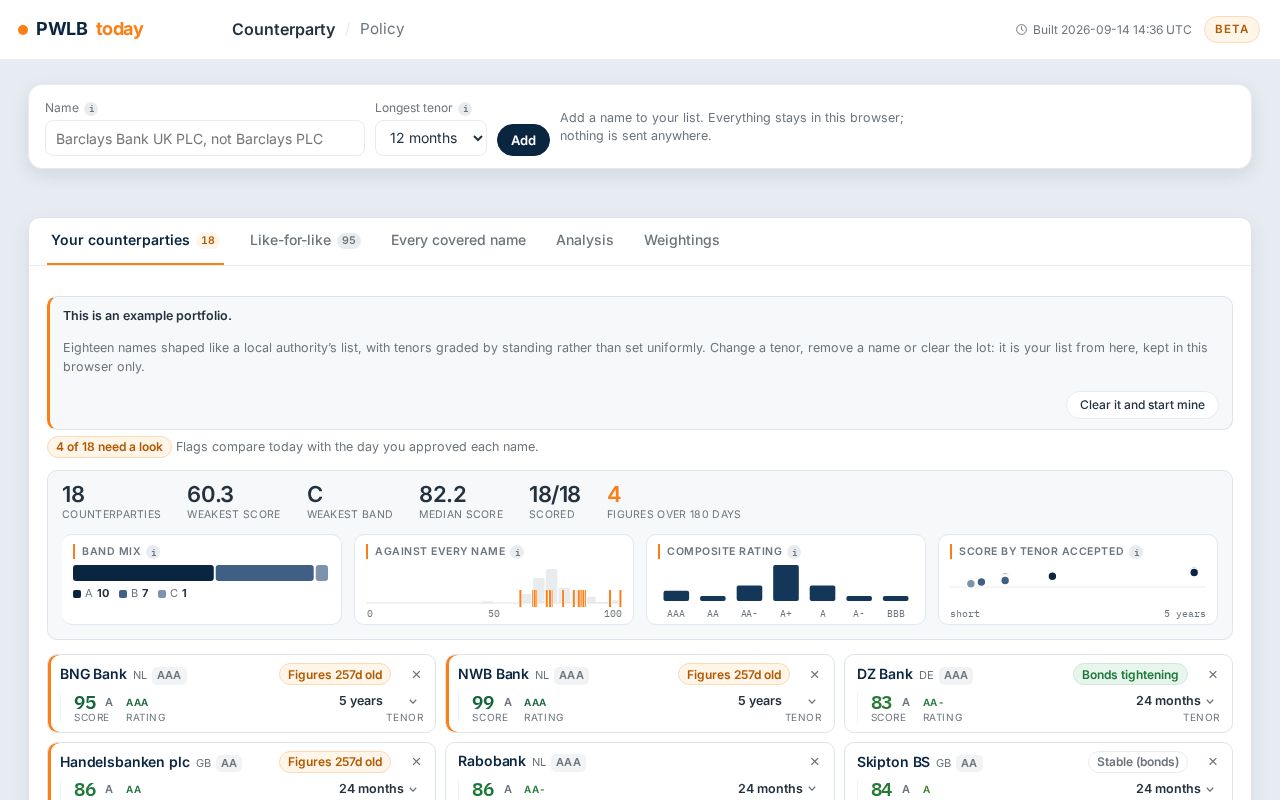Viewport: 1280px width, 800px height.
Task: Click the orange 4 figures over 180 days
Action: pyautogui.click(x=614, y=495)
